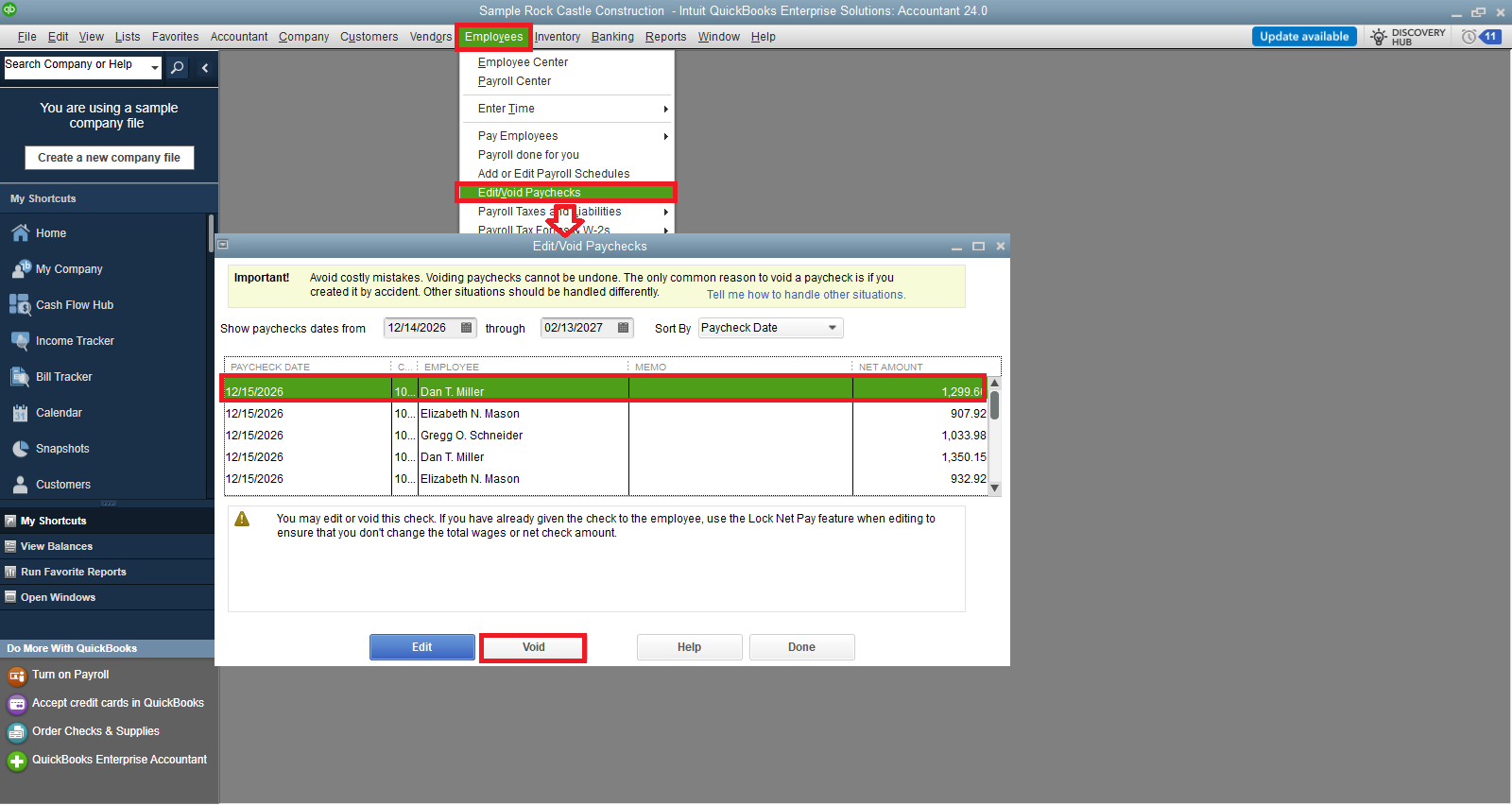Open the Employees menu
The image size is (1512, 805).
click(x=493, y=37)
